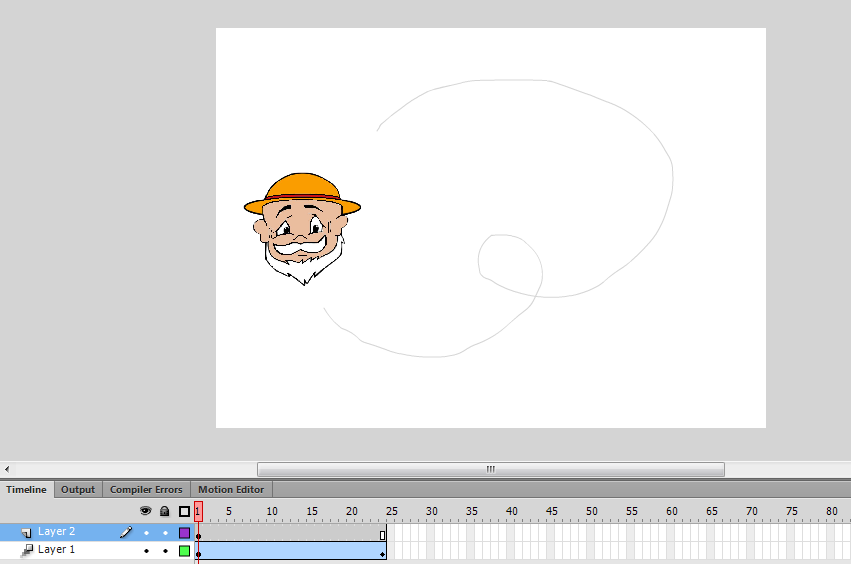Viewport: 851px width, 564px height.
Task: Select Layer 2 in the timeline
Action: pos(56,531)
